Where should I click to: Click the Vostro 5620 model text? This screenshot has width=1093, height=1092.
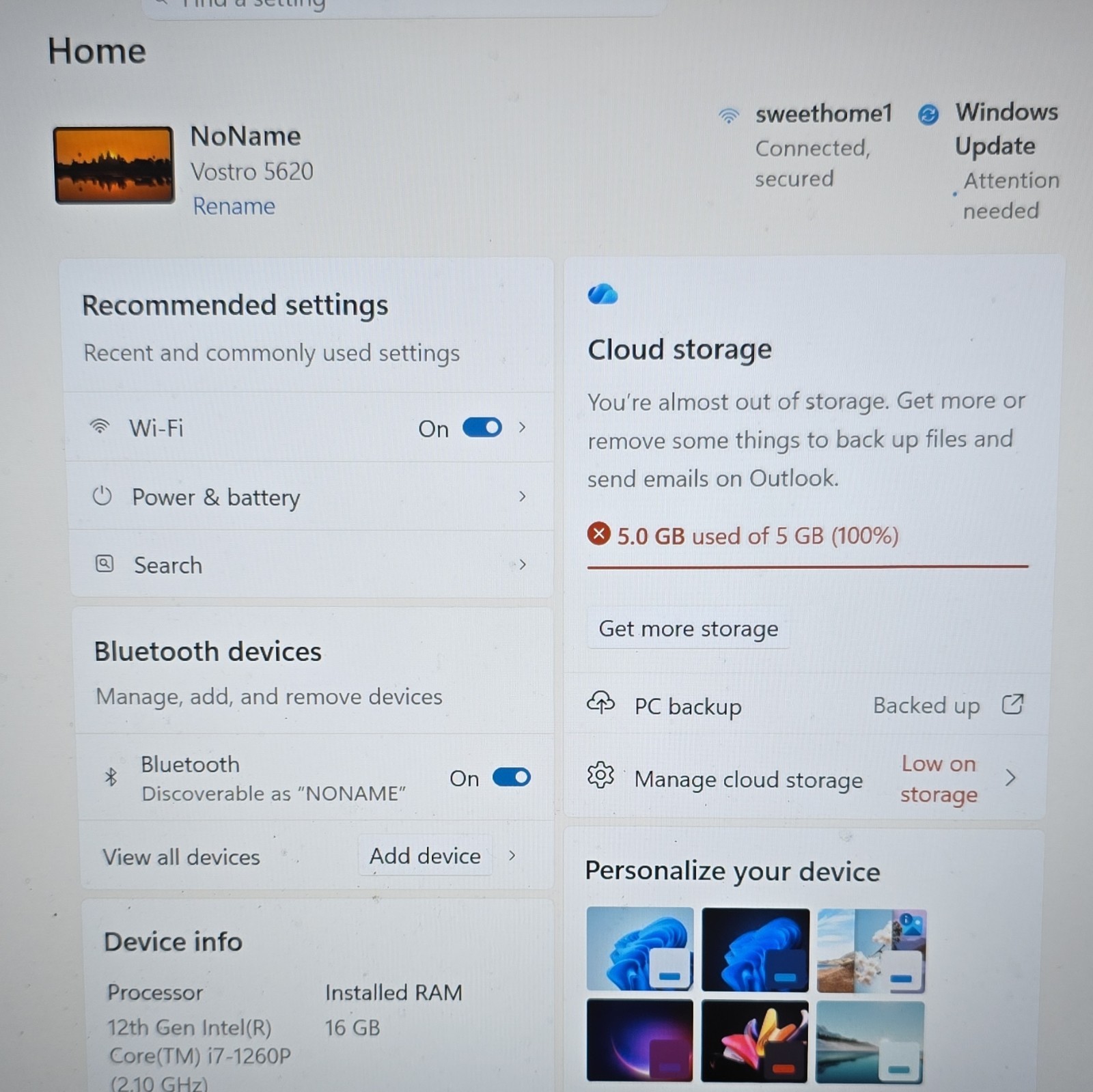coord(252,171)
